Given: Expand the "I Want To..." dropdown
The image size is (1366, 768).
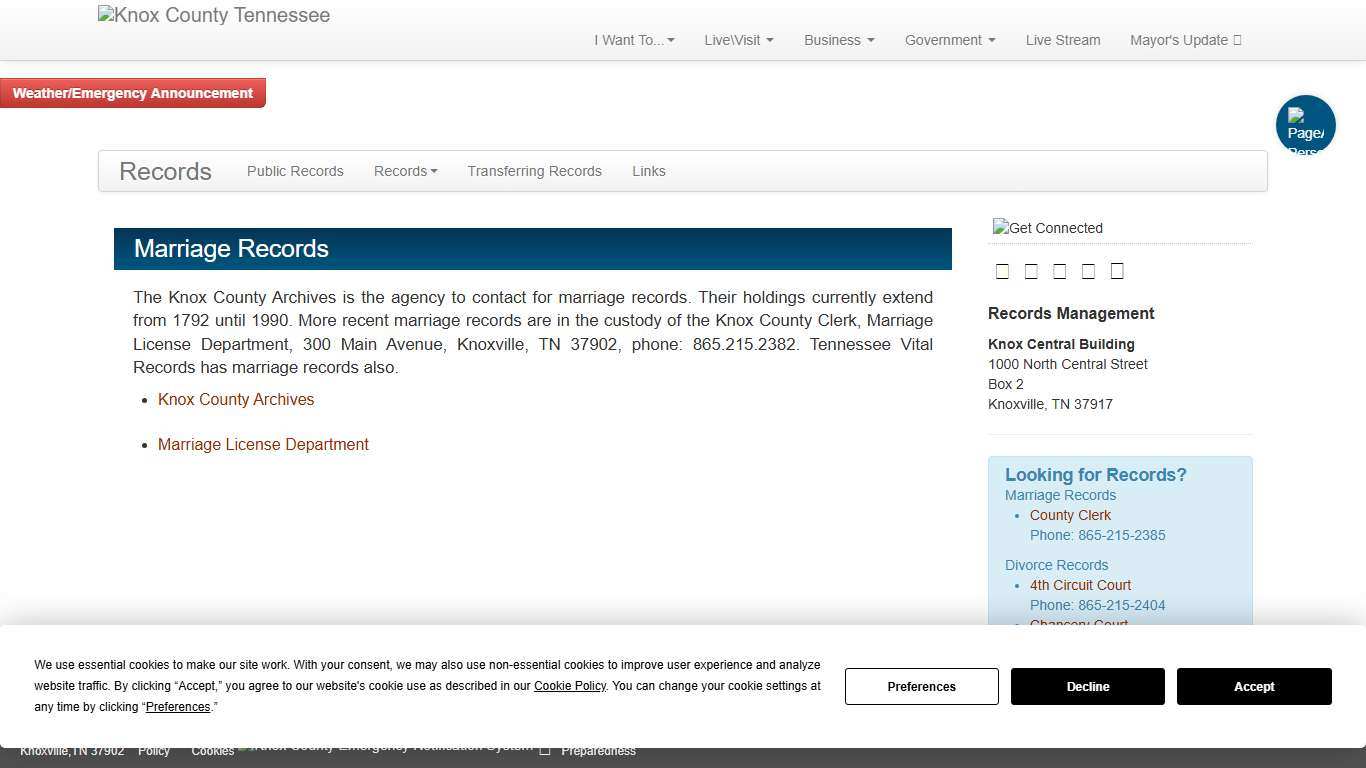Looking at the screenshot, I should tap(633, 40).
